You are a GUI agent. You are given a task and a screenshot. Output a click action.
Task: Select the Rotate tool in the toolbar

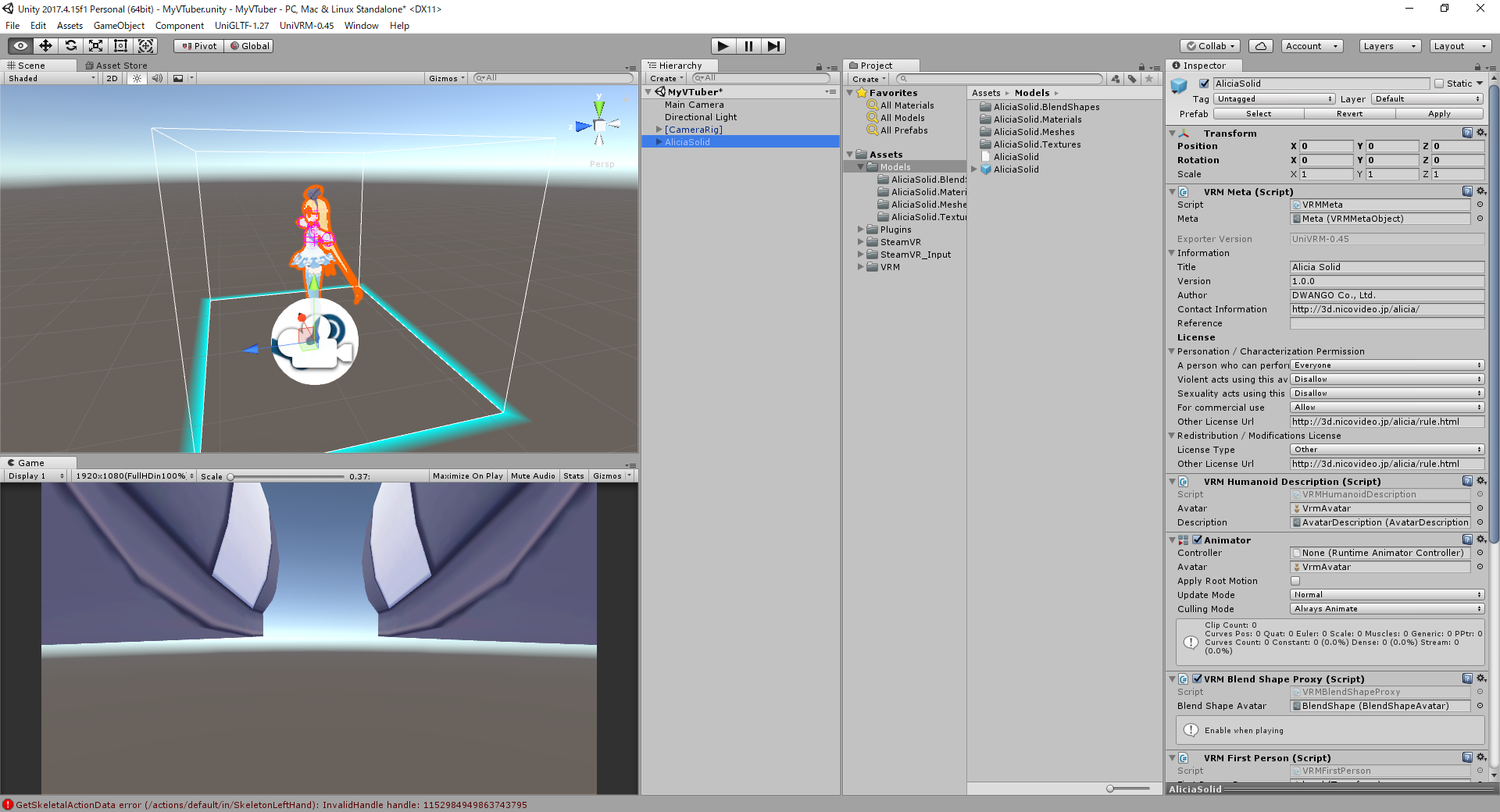[70, 45]
